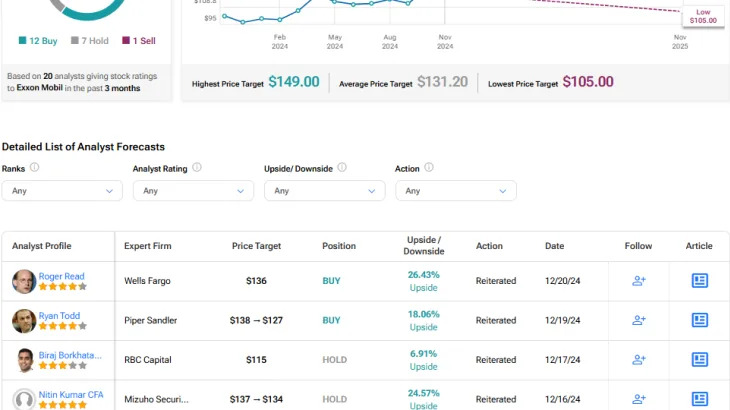Open article for Piper Sandler row
730x410 pixels.
coord(699,320)
